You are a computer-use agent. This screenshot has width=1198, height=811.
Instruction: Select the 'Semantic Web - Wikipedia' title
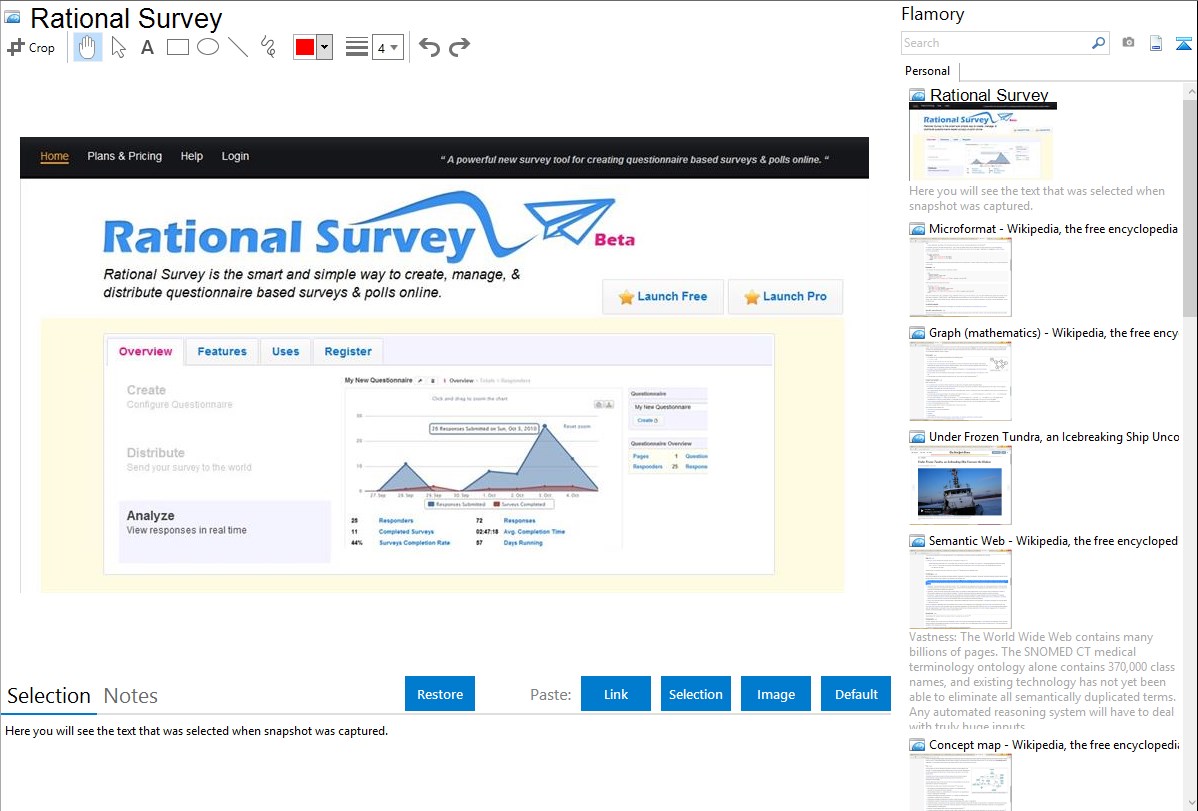(1053, 541)
